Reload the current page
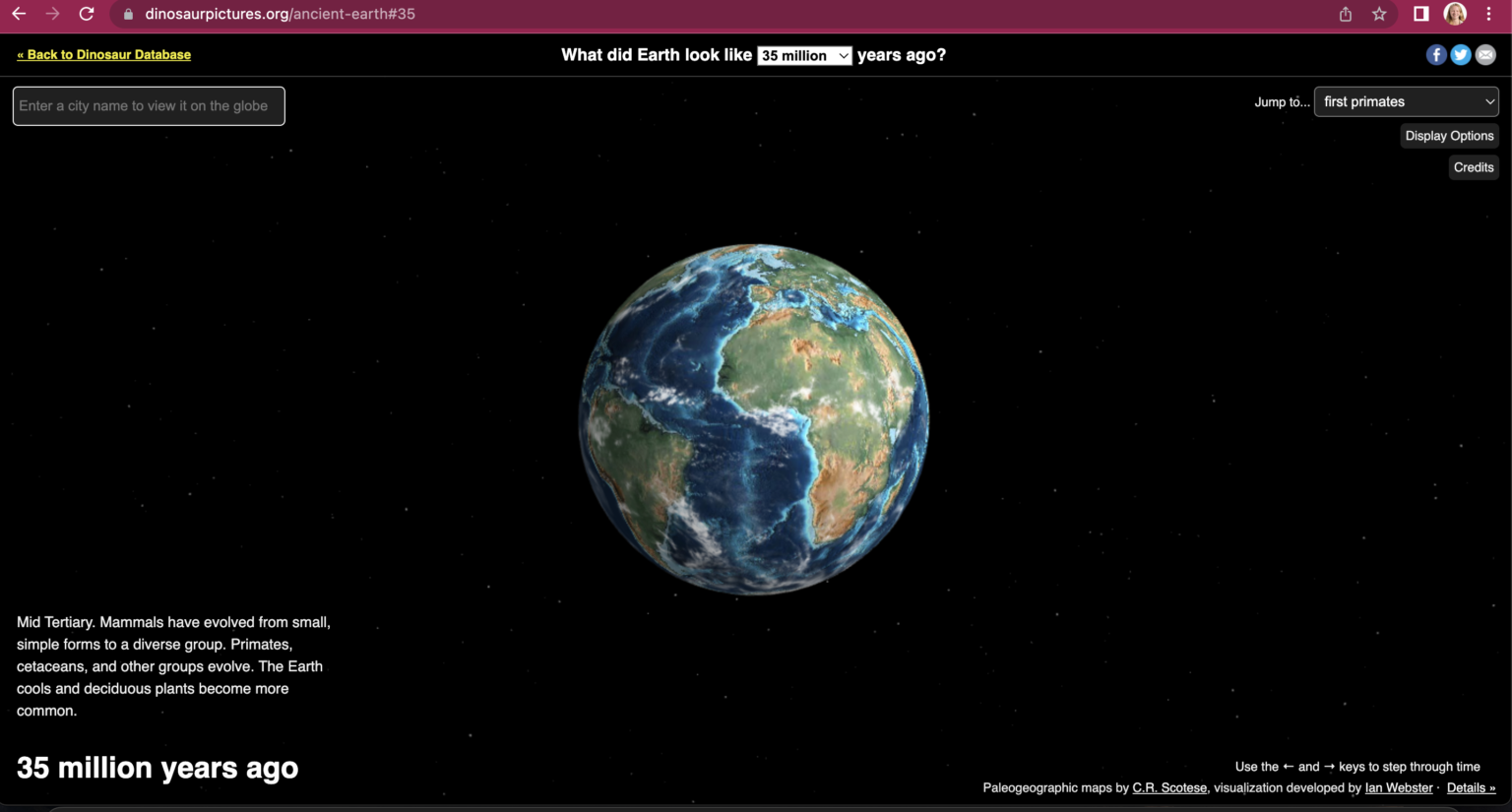 click(87, 14)
